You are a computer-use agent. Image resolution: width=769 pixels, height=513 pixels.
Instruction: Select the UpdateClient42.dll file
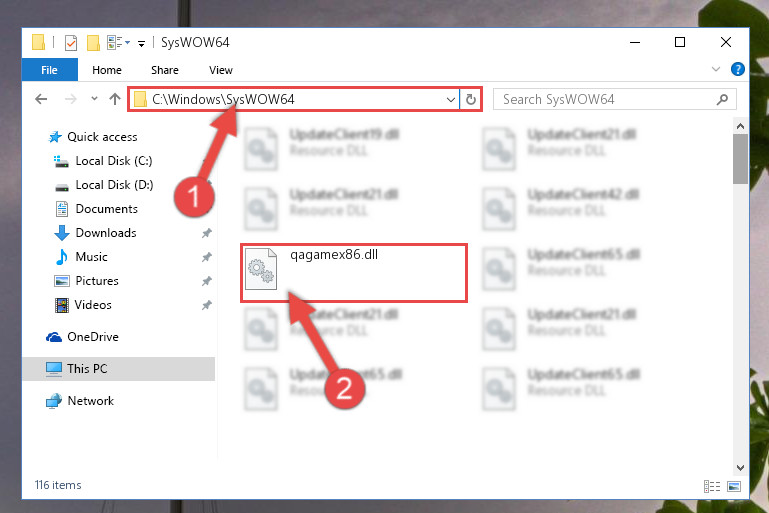click(562, 207)
